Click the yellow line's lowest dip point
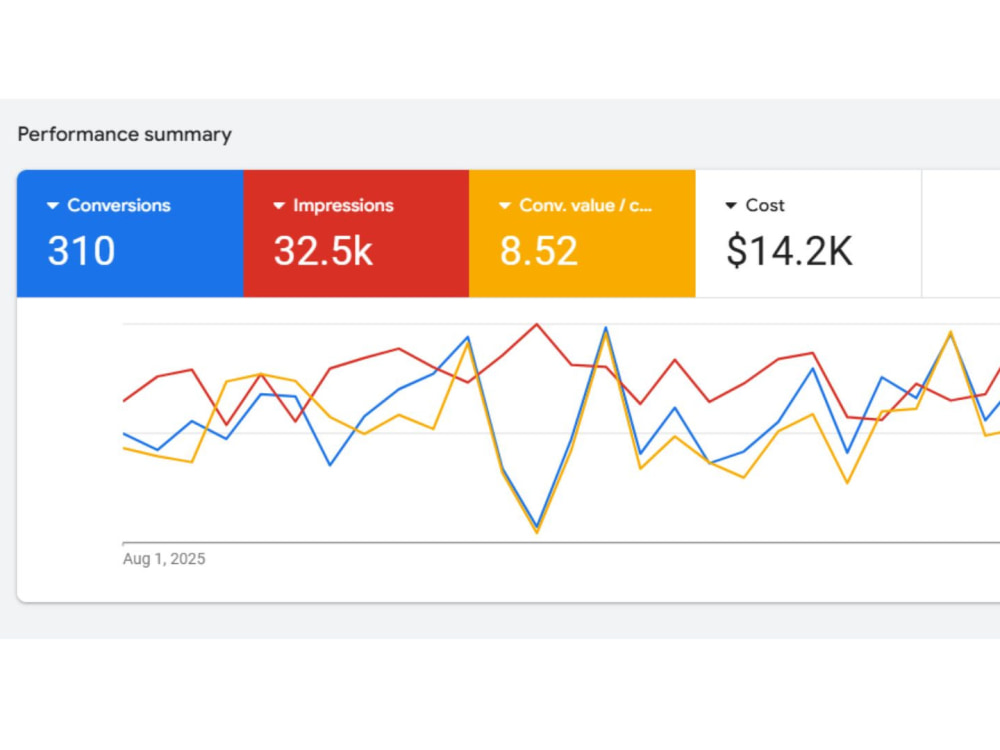The height and width of the screenshot is (750, 1000). point(537,533)
